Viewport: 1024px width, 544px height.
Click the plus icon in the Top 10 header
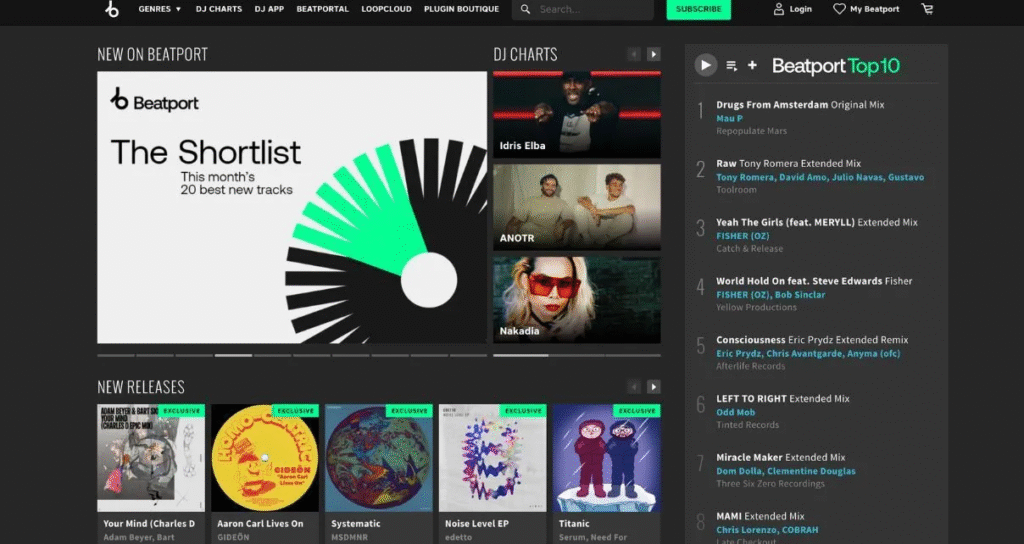[752, 65]
